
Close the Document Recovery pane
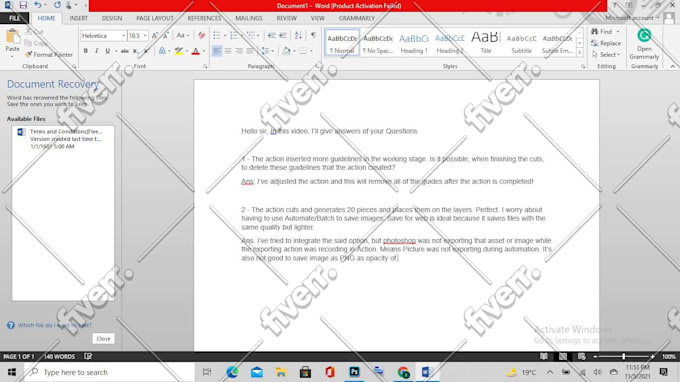point(103,339)
